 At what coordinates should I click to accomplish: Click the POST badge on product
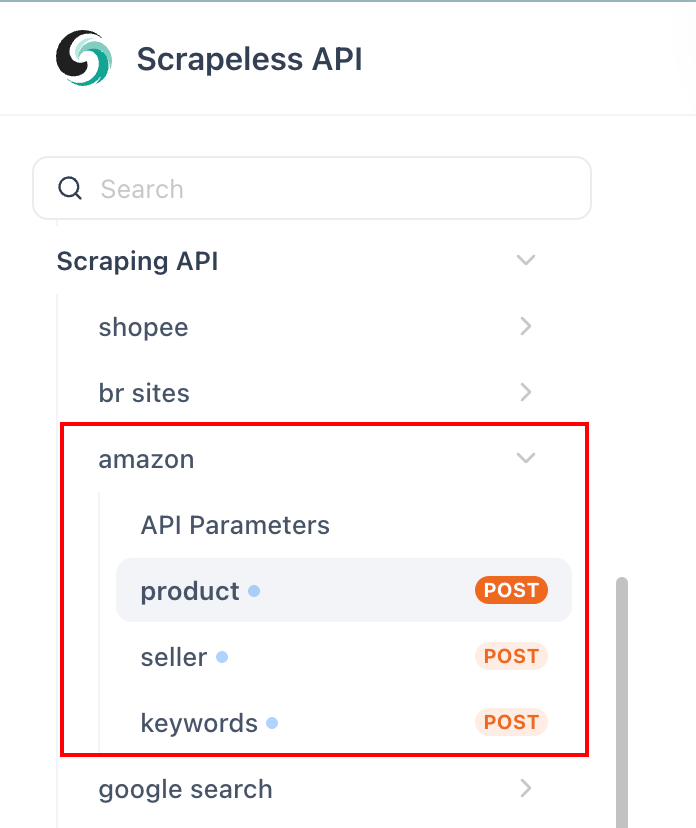click(511, 590)
